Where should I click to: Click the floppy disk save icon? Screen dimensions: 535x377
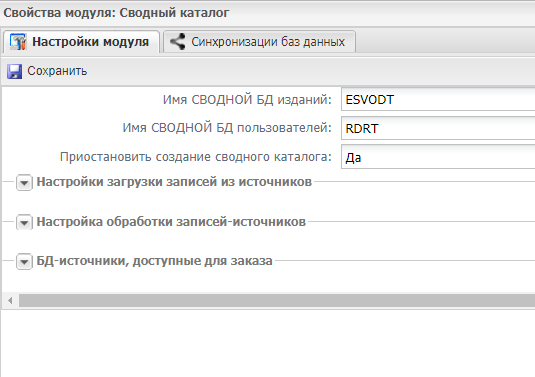click(x=14, y=71)
